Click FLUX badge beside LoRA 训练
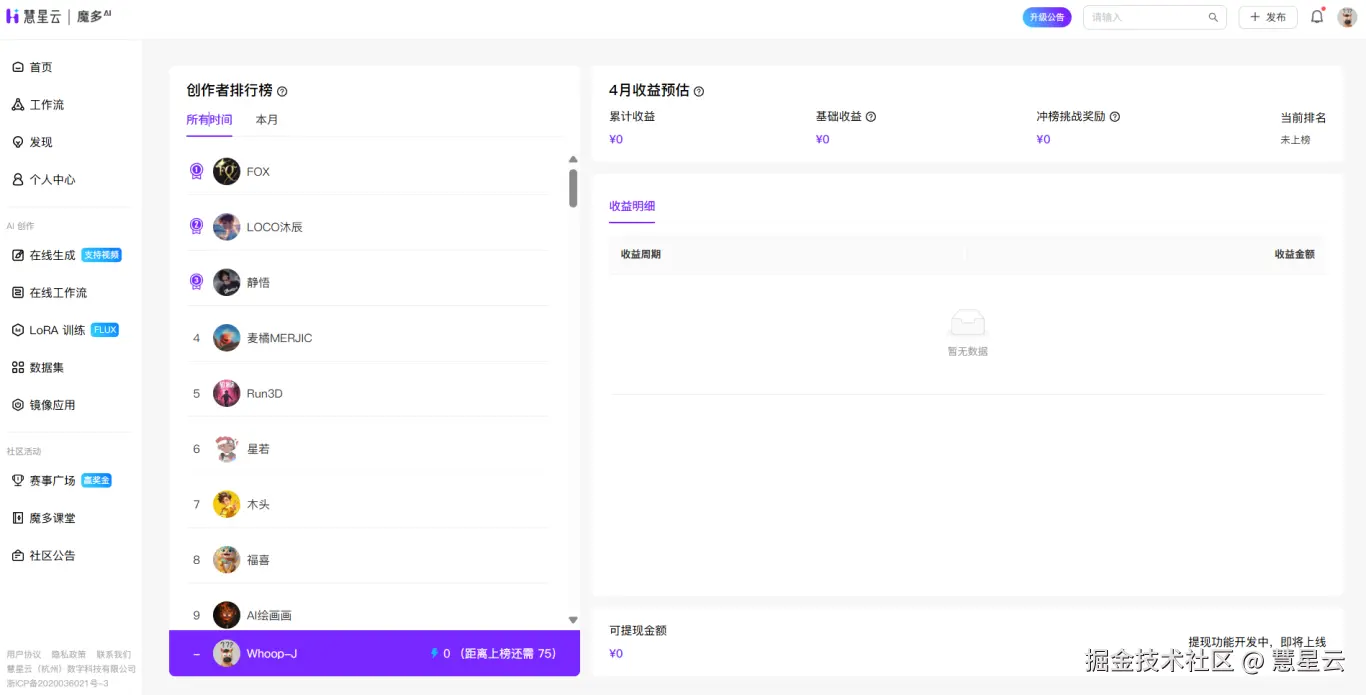The height and width of the screenshot is (695, 1366). coord(105,330)
